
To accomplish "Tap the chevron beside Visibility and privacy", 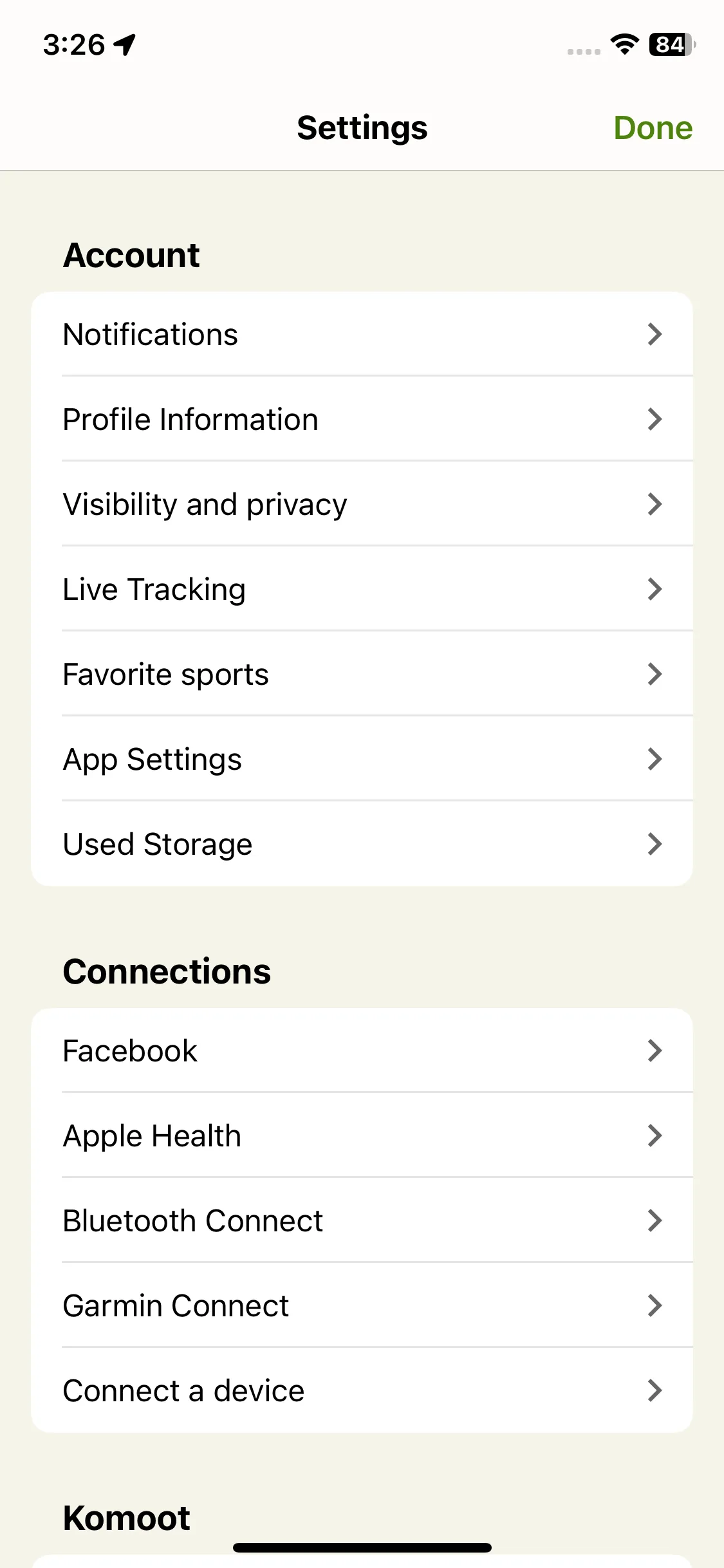I will (x=654, y=504).
